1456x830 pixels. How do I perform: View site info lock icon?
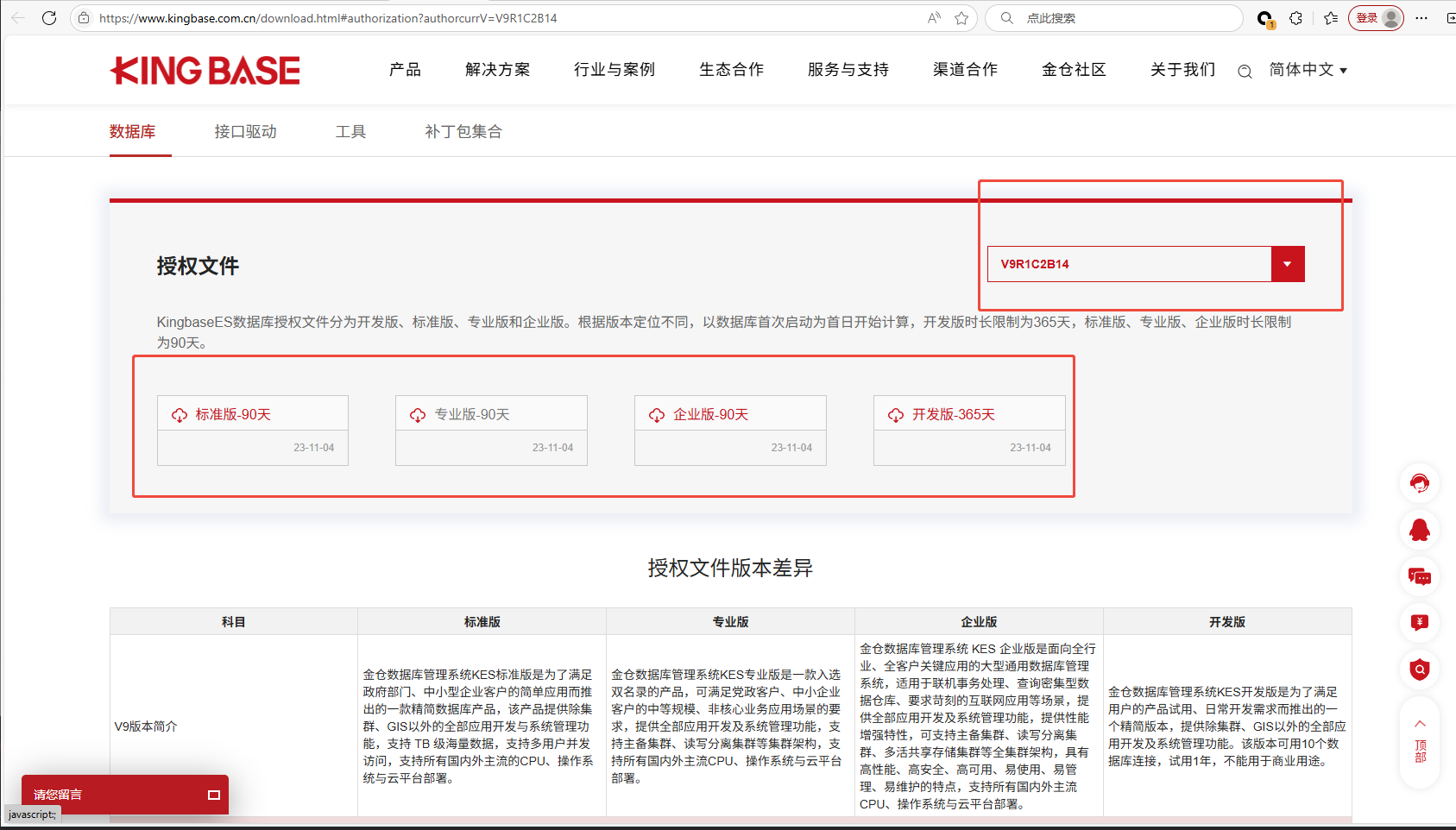click(x=84, y=18)
